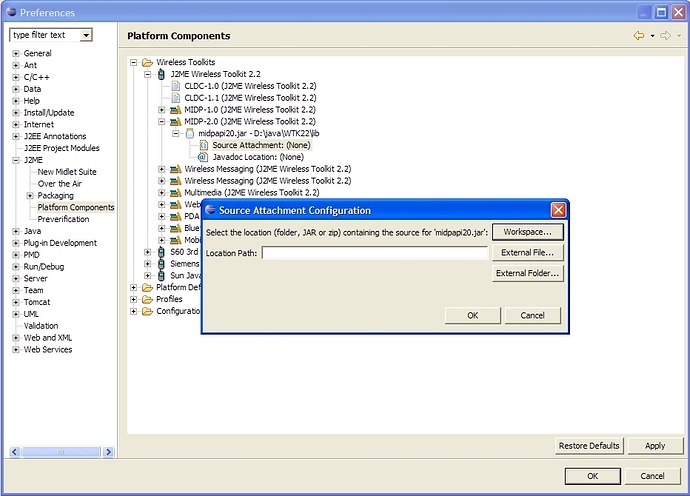
Task: Click the Location Path input field
Action: [375, 253]
